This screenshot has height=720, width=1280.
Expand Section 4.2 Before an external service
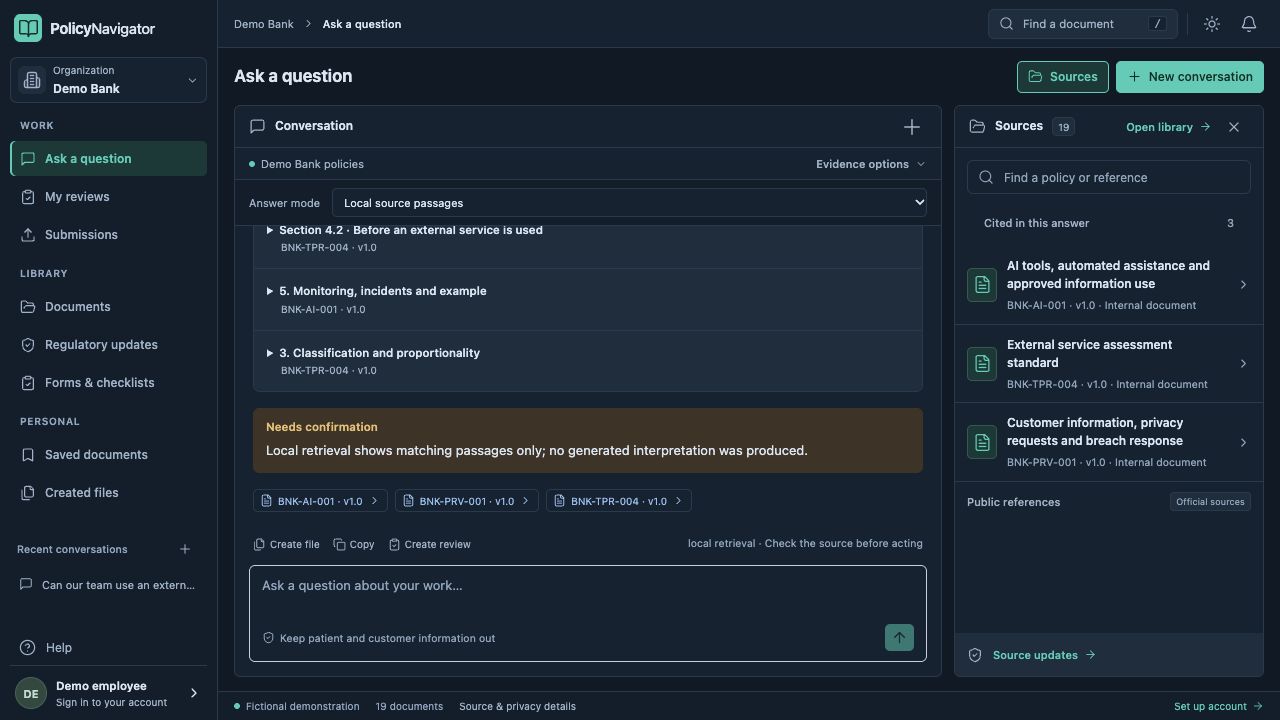(x=588, y=238)
